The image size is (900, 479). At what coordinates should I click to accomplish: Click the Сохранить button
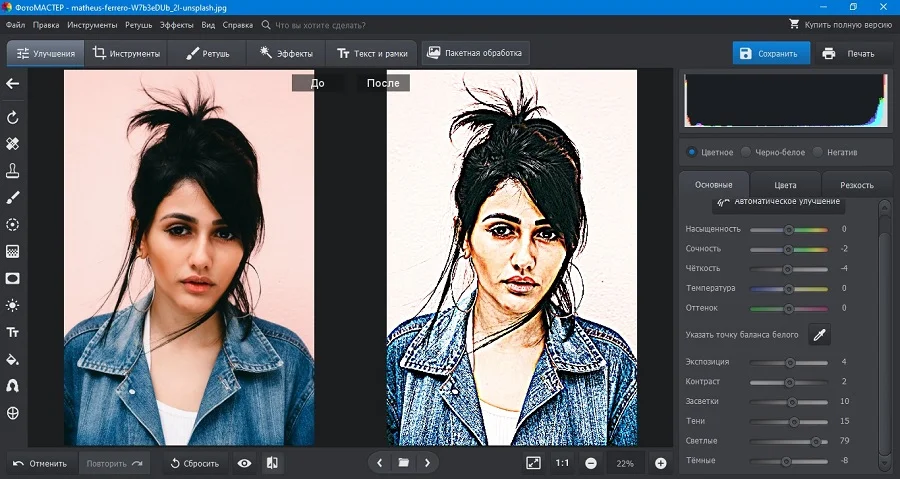pos(770,54)
